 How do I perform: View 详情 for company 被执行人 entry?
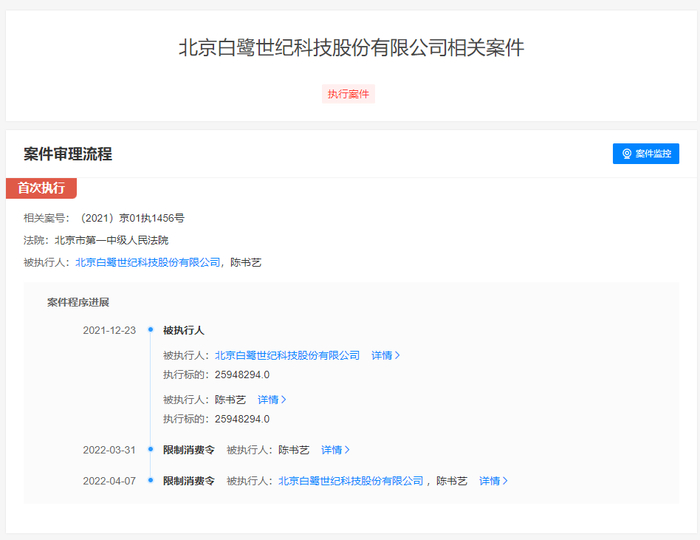(385, 355)
